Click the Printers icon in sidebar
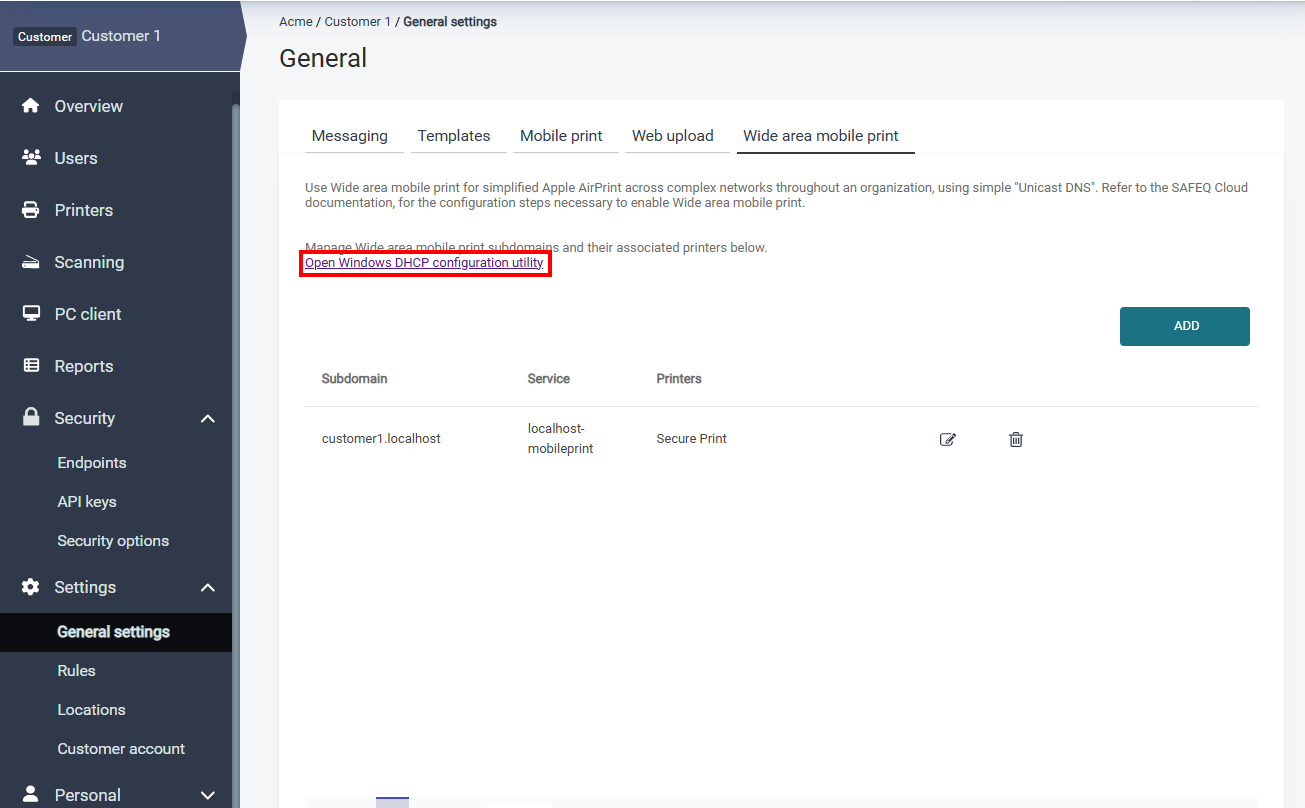Screen dimensions: 1305x808 31,210
